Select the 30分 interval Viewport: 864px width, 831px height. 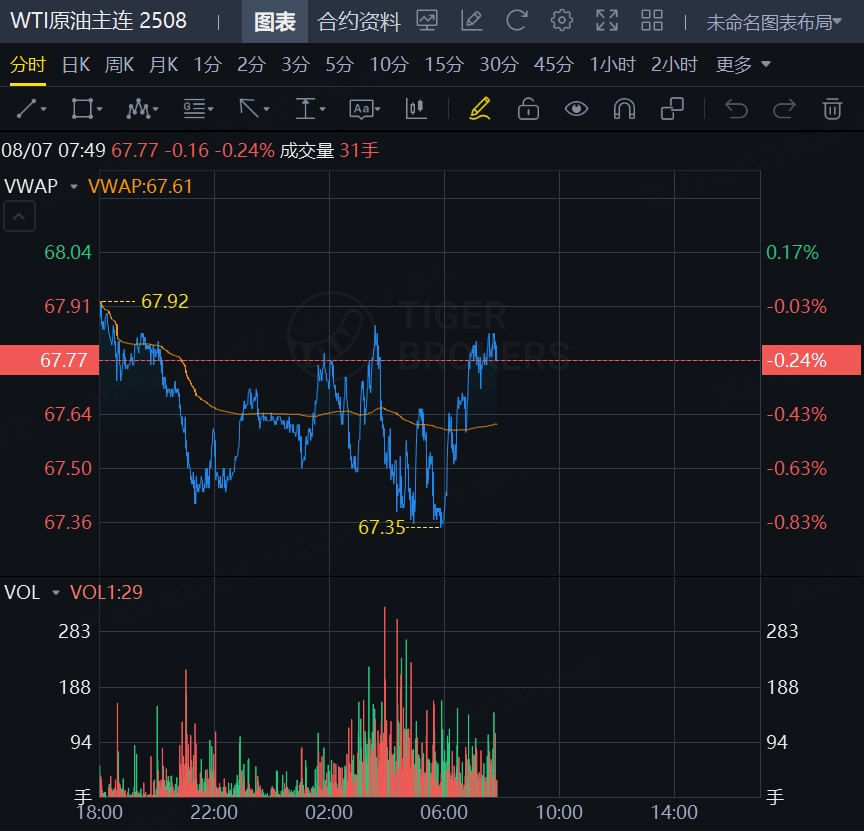point(499,65)
